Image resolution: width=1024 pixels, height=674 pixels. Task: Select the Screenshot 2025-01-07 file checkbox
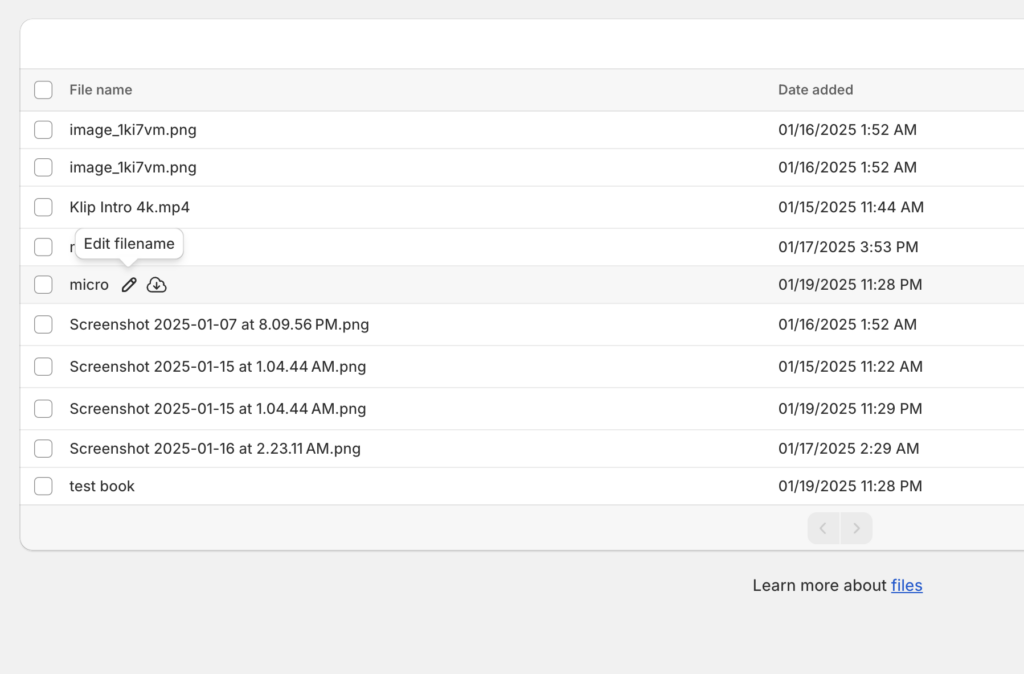click(x=43, y=324)
